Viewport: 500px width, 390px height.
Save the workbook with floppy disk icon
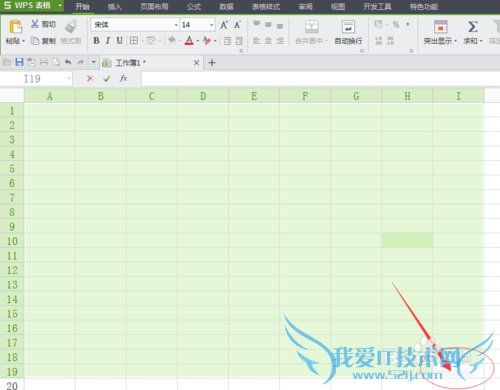click(x=19, y=62)
